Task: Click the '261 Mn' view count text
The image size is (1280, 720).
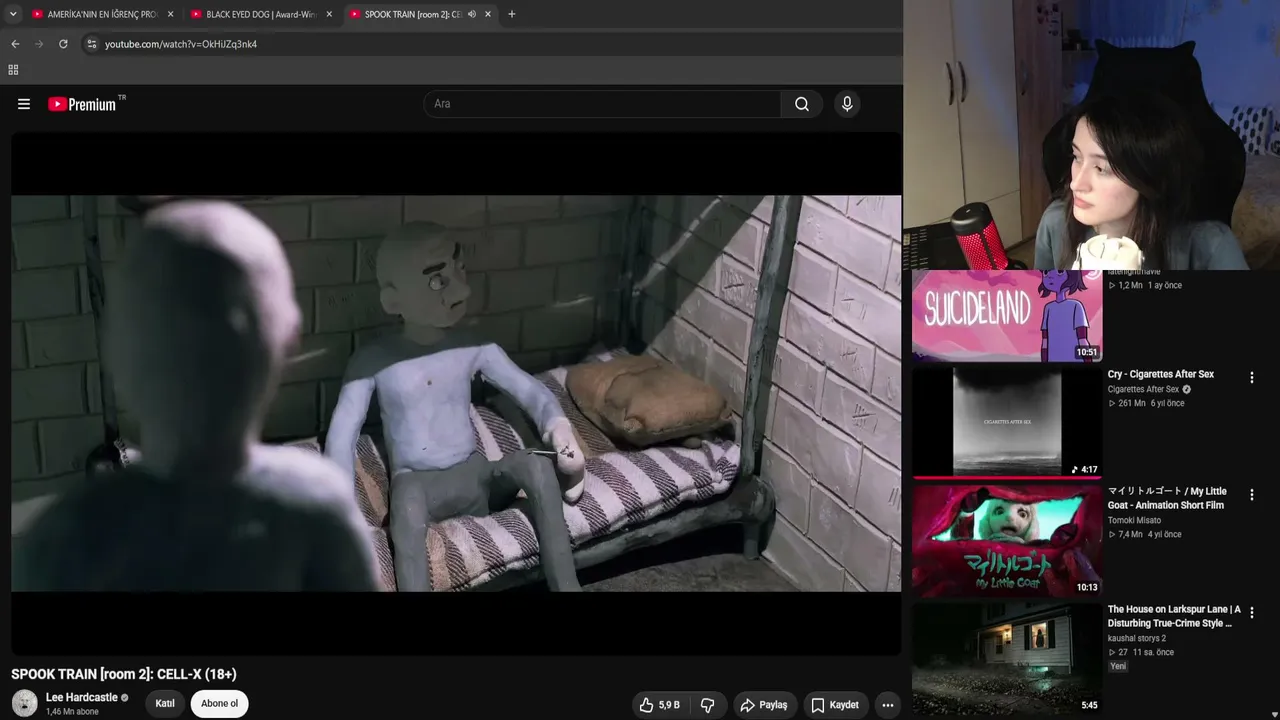Action: pyautogui.click(x=1132, y=403)
